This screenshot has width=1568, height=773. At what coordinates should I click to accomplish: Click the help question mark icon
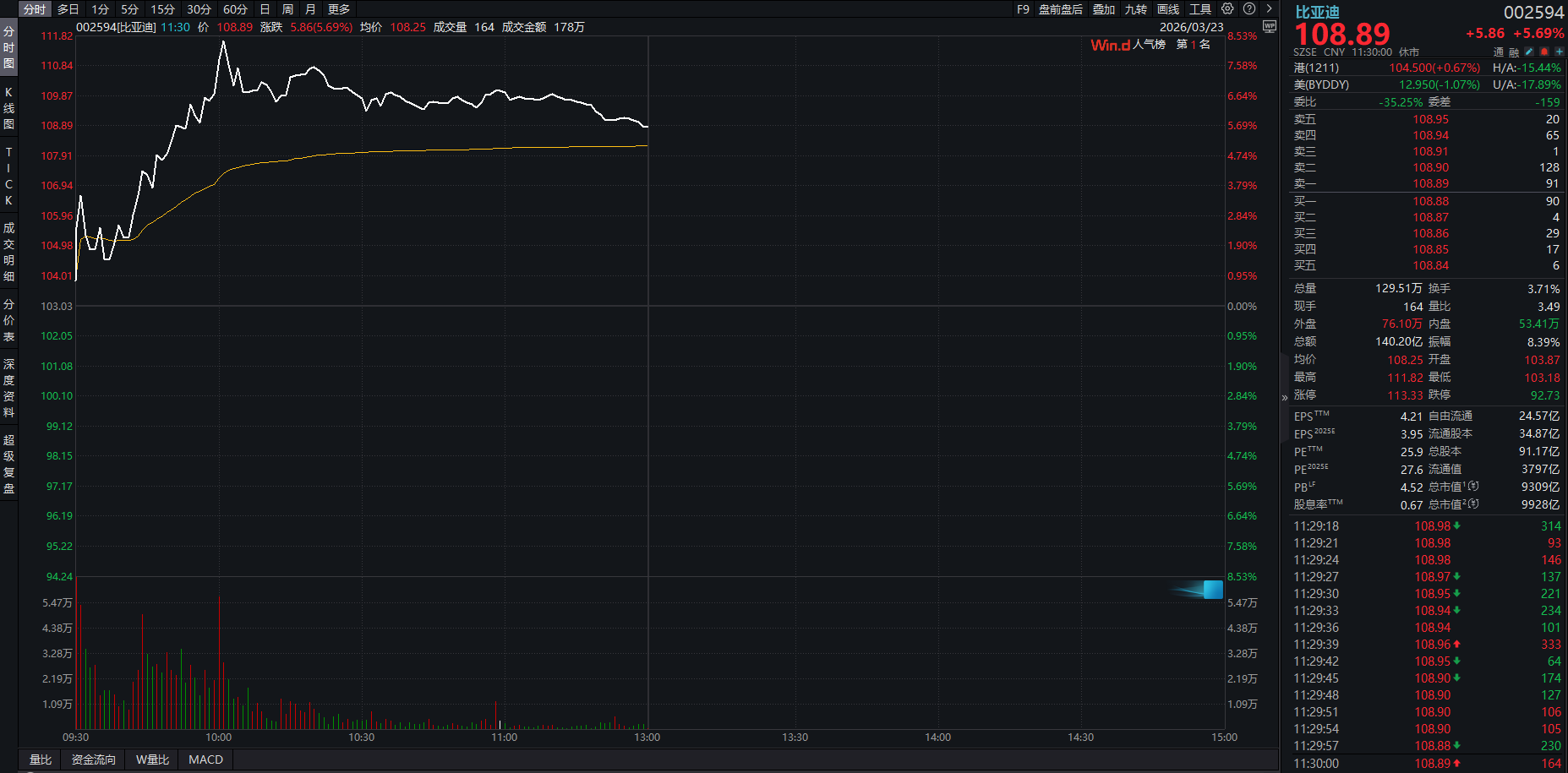[x=1249, y=8]
